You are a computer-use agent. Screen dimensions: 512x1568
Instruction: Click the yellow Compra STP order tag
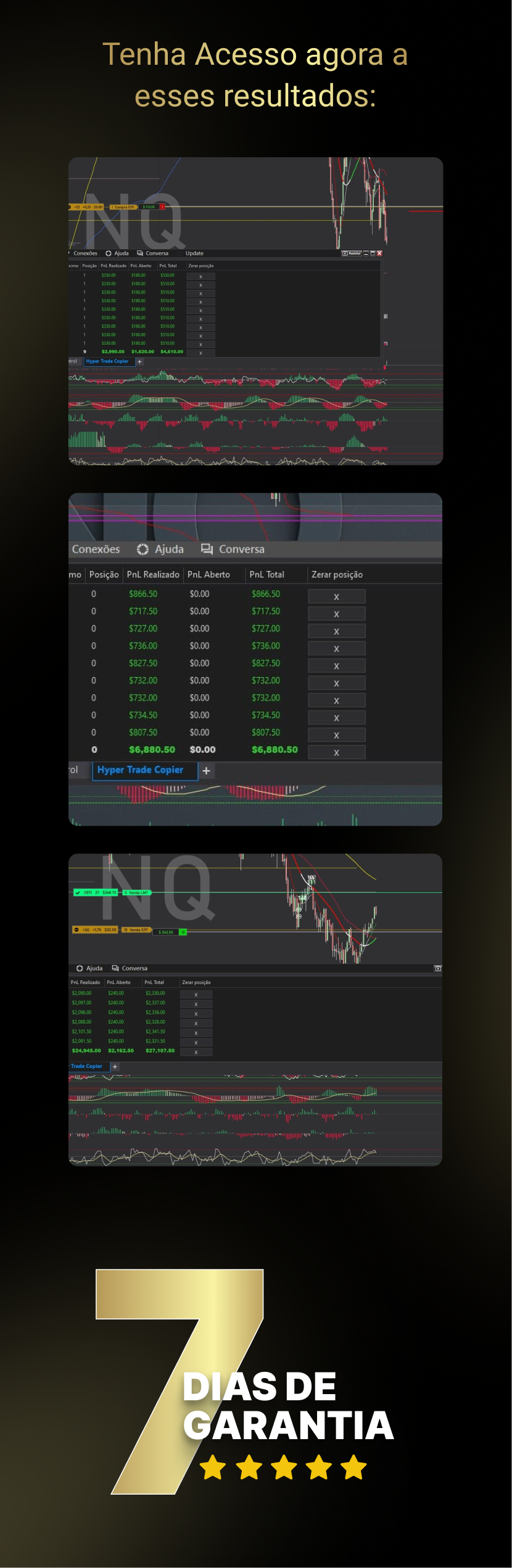pyautogui.click(x=124, y=207)
